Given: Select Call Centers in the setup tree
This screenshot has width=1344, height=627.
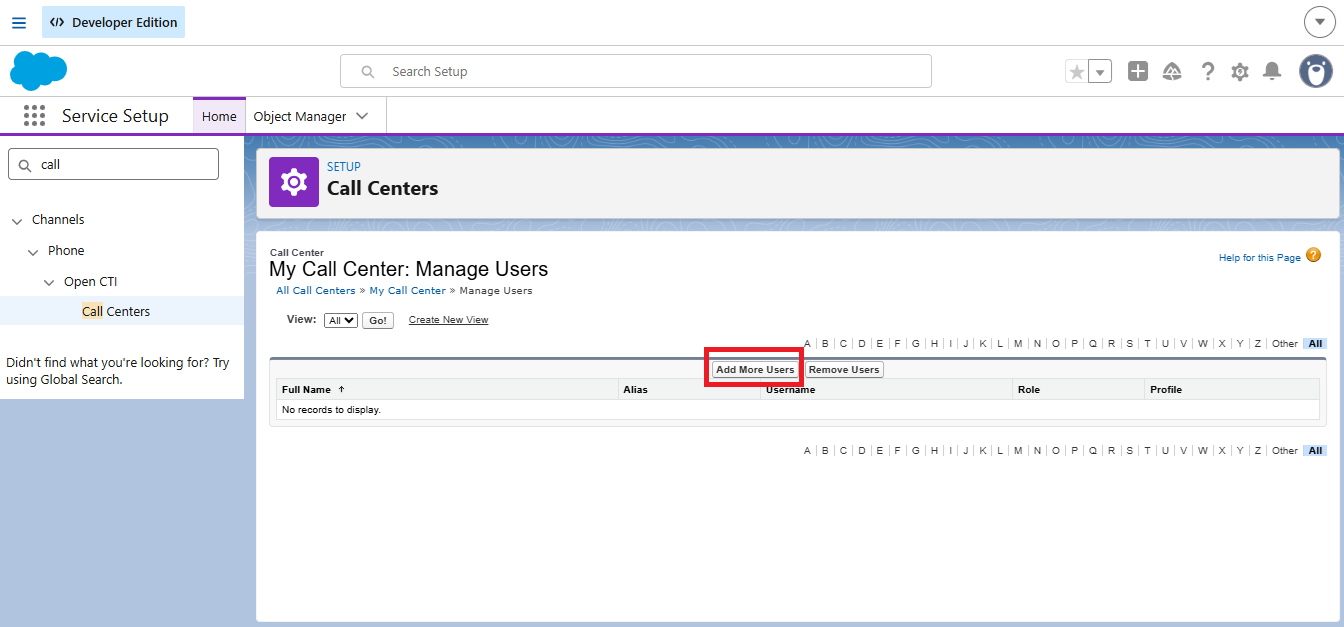Looking at the screenshot, I should point(116,311).
